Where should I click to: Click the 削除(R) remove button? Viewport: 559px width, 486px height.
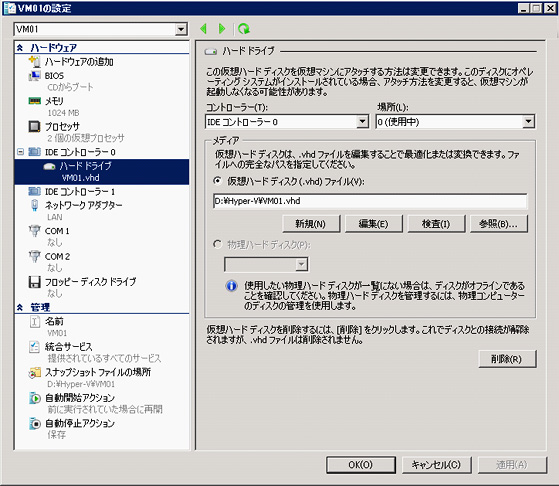tap(507, 359)
